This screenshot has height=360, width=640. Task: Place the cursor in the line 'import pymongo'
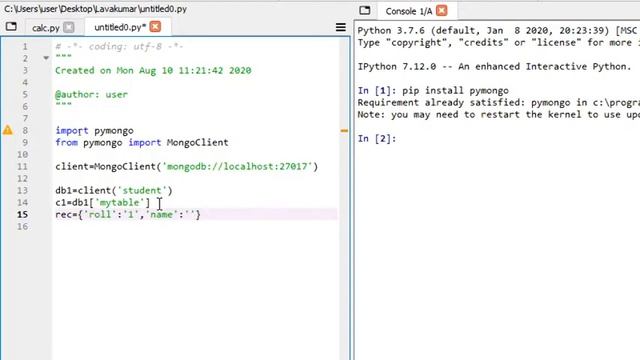tap(94, 131)
